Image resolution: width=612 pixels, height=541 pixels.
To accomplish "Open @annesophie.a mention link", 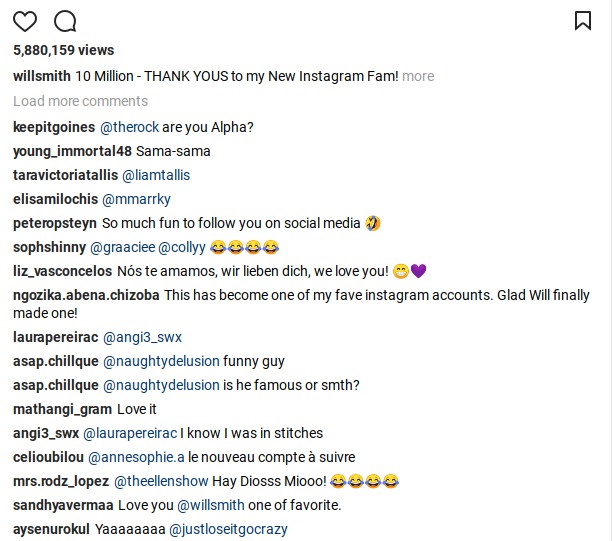I will click(x=136, y=457).
